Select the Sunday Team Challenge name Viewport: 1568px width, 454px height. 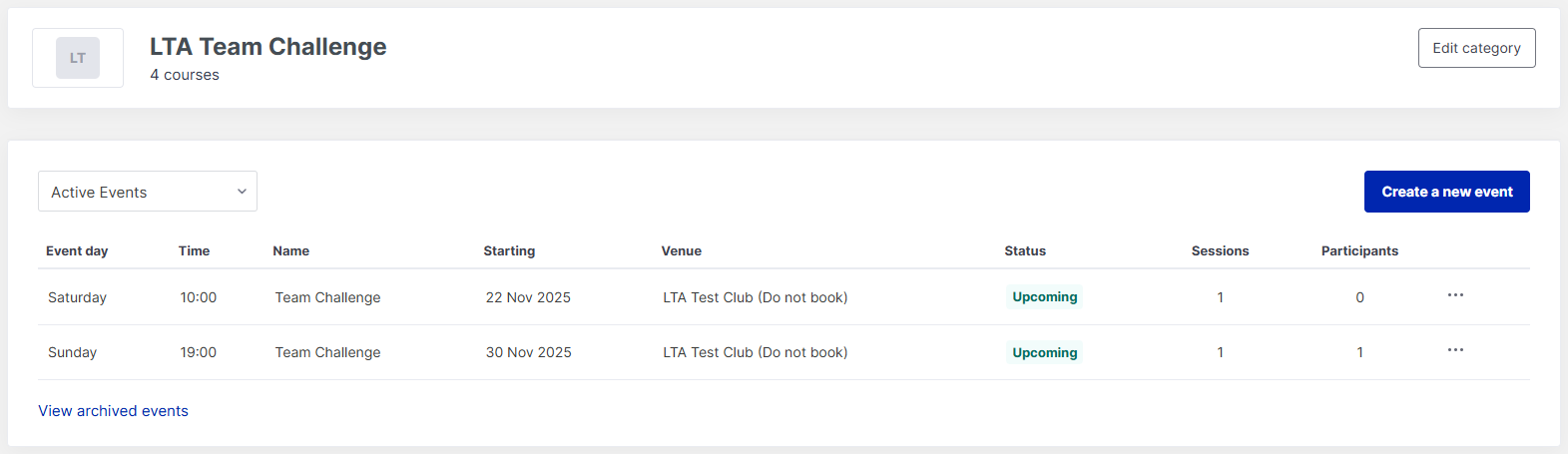(327, 352)
